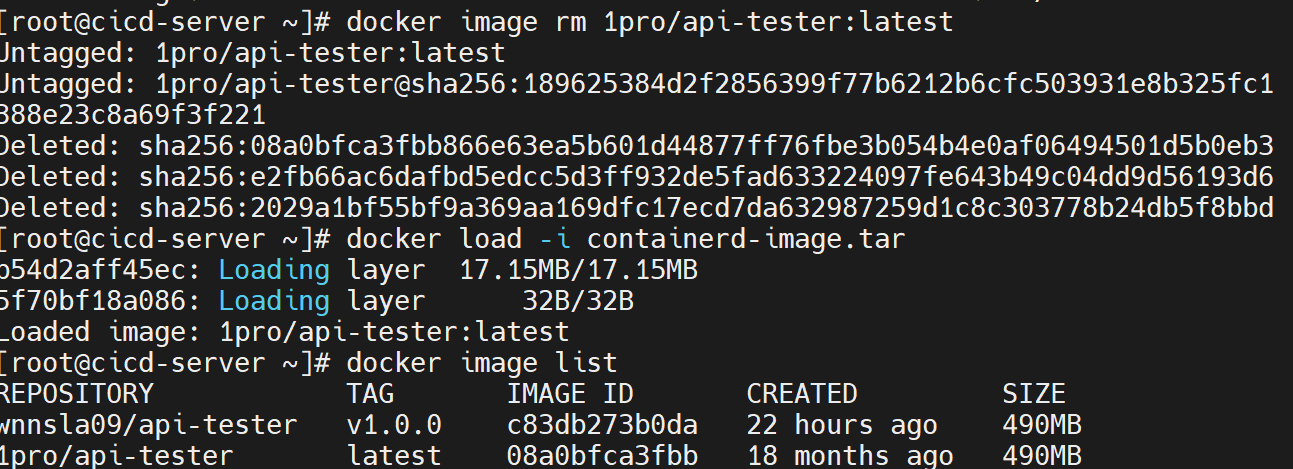Viewport: 1293px width, 469px height.
Task: Click the 17.15MB/17.15MB layer progress text
Action: [x=578, y=270]
